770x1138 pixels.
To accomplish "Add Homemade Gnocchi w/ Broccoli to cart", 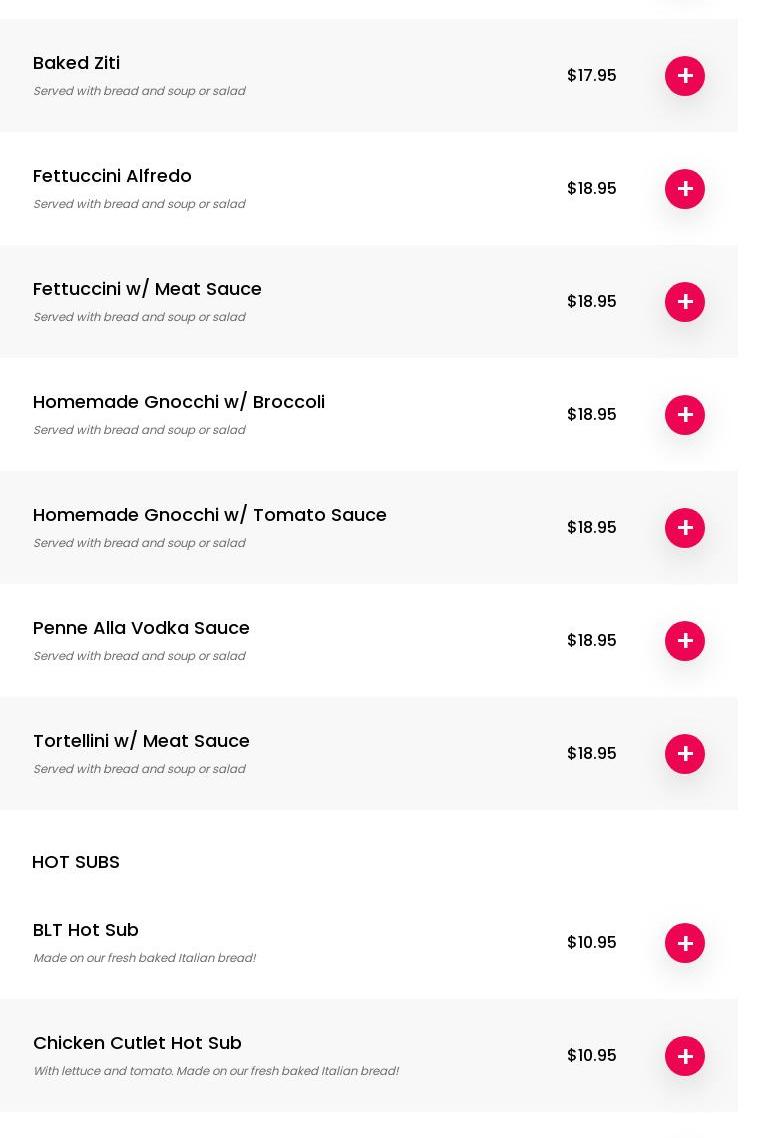I will [685, 415].
